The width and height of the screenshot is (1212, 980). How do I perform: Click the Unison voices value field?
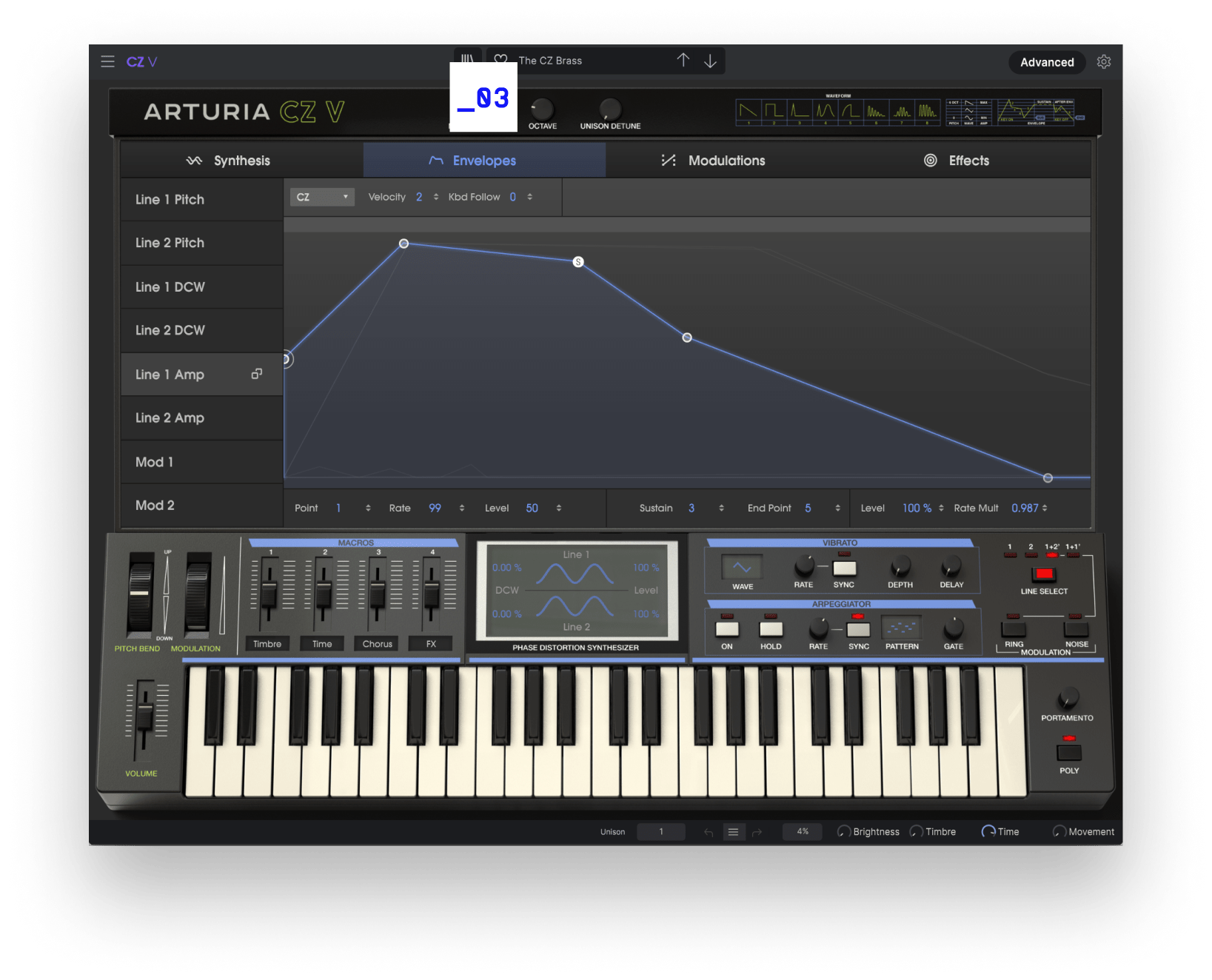[661, 832]
